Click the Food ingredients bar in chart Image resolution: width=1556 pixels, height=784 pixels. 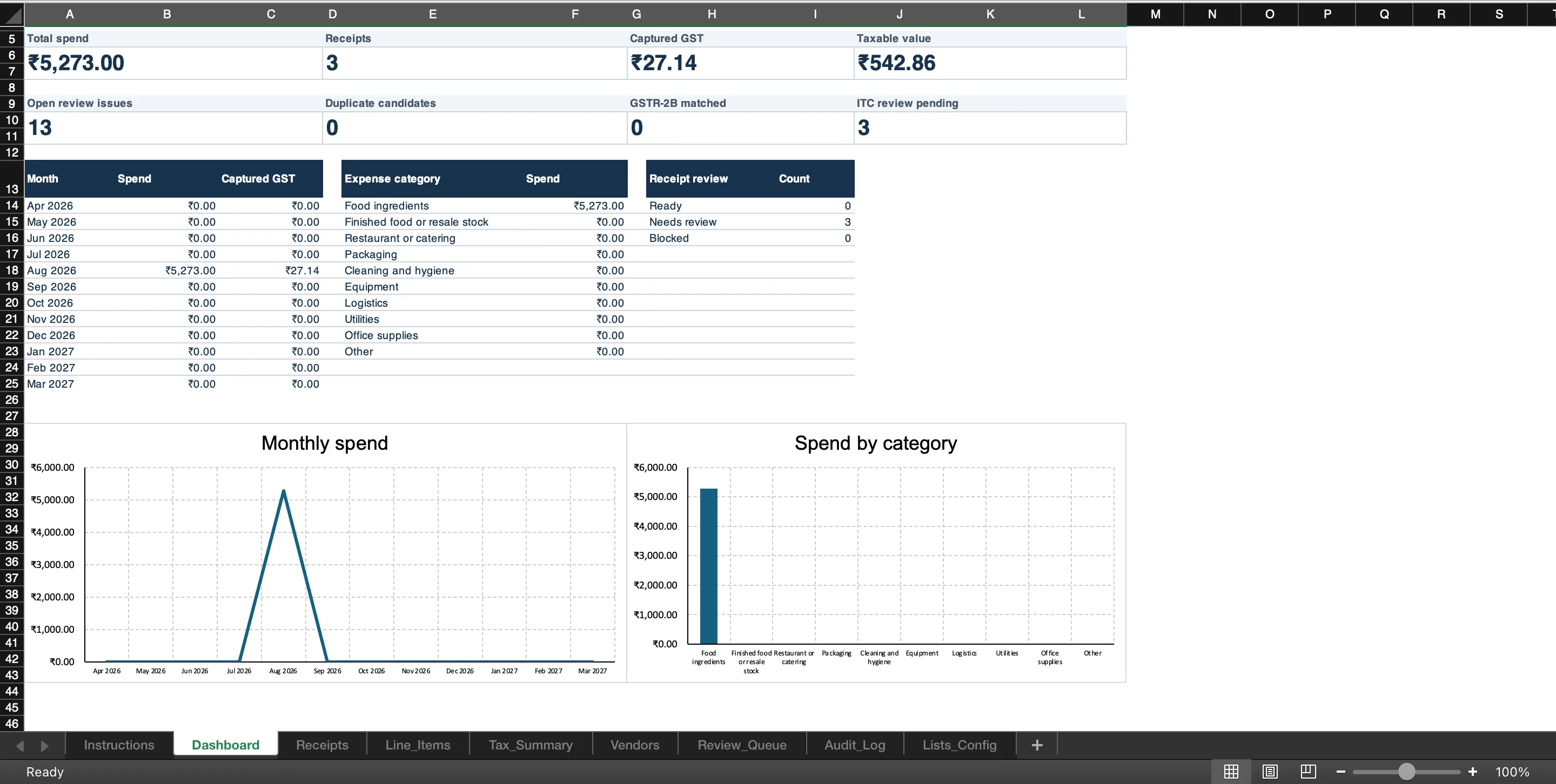[x=708, y=566]
